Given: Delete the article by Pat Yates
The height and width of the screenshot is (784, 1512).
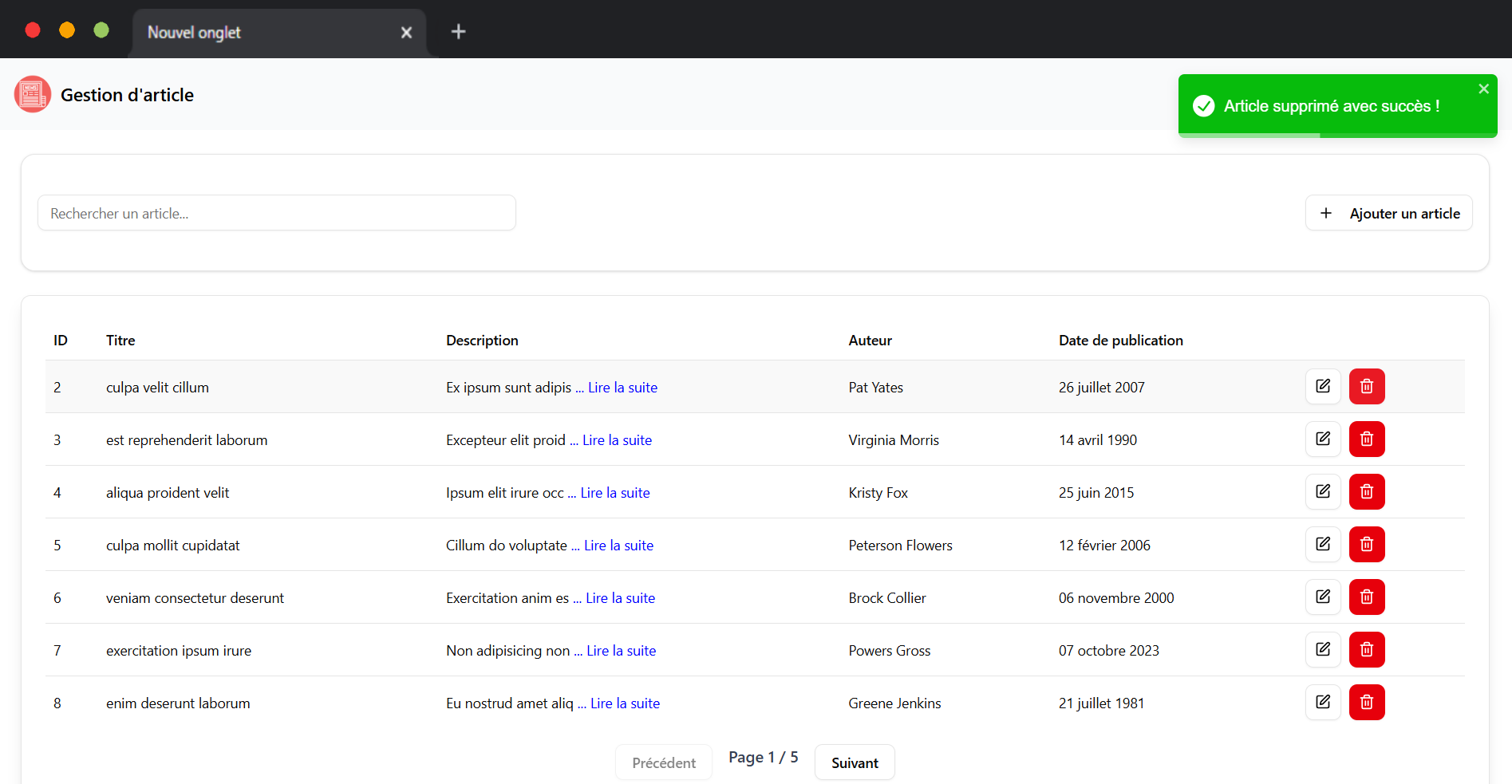Looking at the screenshot, I should pos(1366,387).
